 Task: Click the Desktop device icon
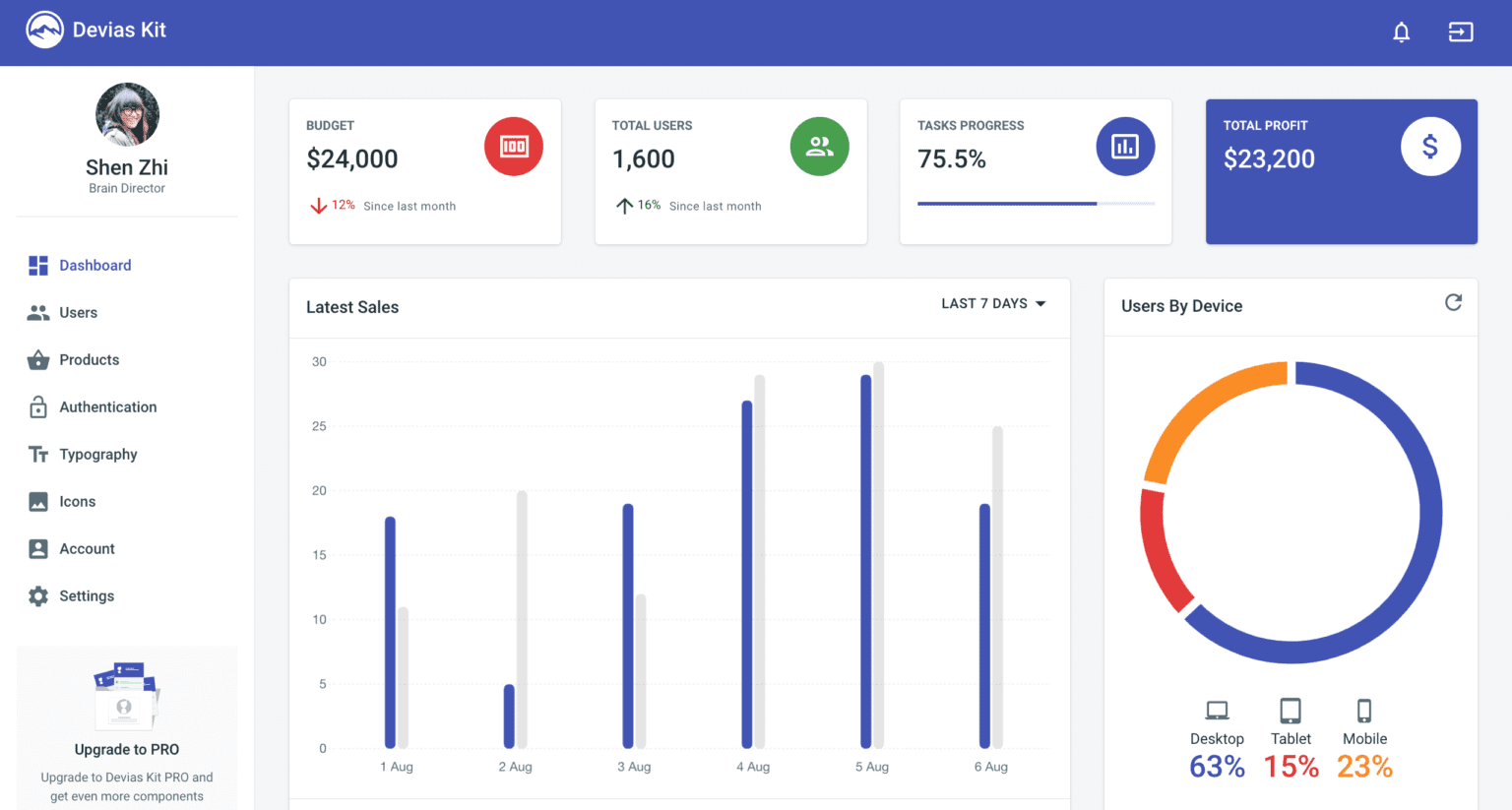coord(1217,709)
